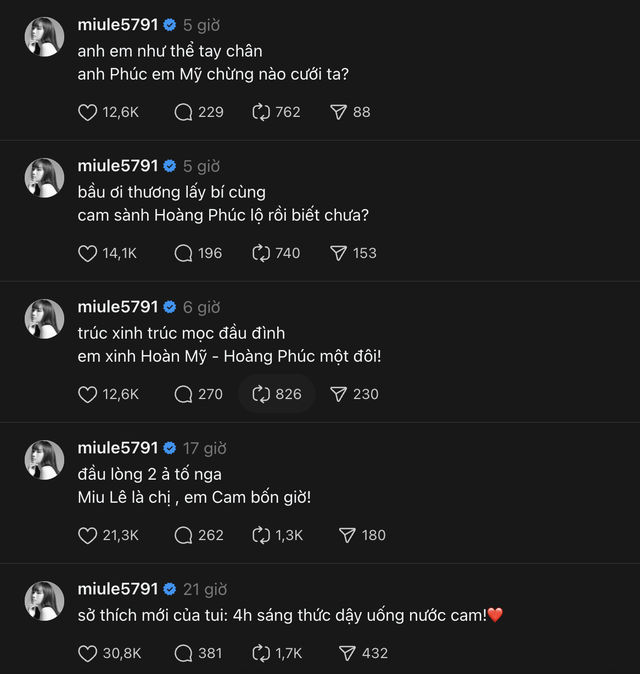This screenshot has height=674, width=640.
Task: Like the 'đầu lòng 2 ả tố nga' post
Action: pos(87,535)
